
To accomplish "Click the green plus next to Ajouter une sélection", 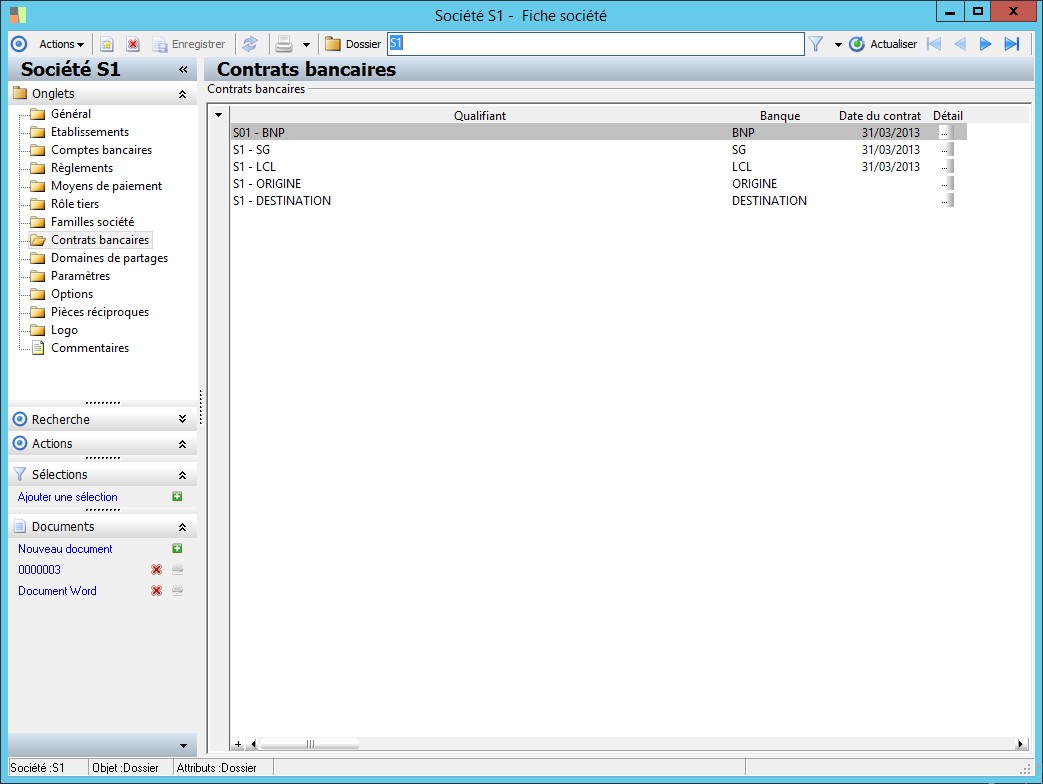I will (177, 496).
